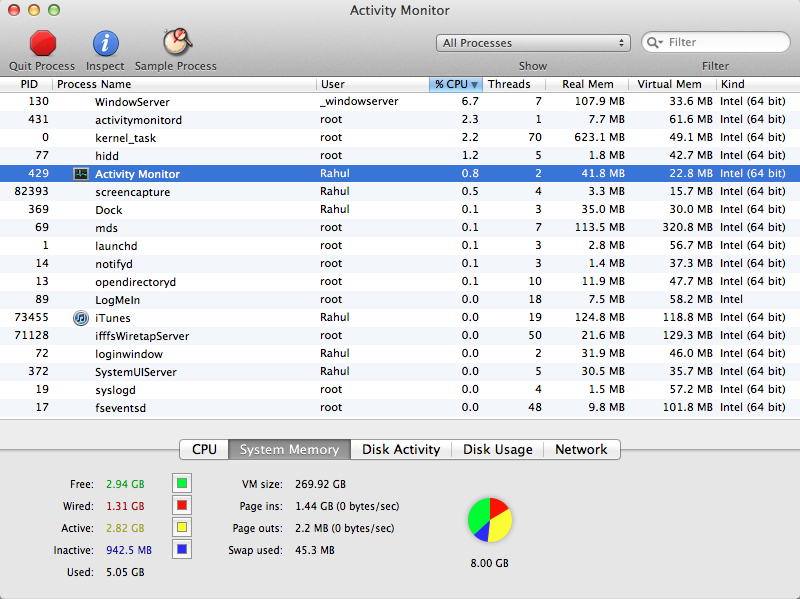
Task: Click the Activity Monitor process name
Action: (137, 174)
